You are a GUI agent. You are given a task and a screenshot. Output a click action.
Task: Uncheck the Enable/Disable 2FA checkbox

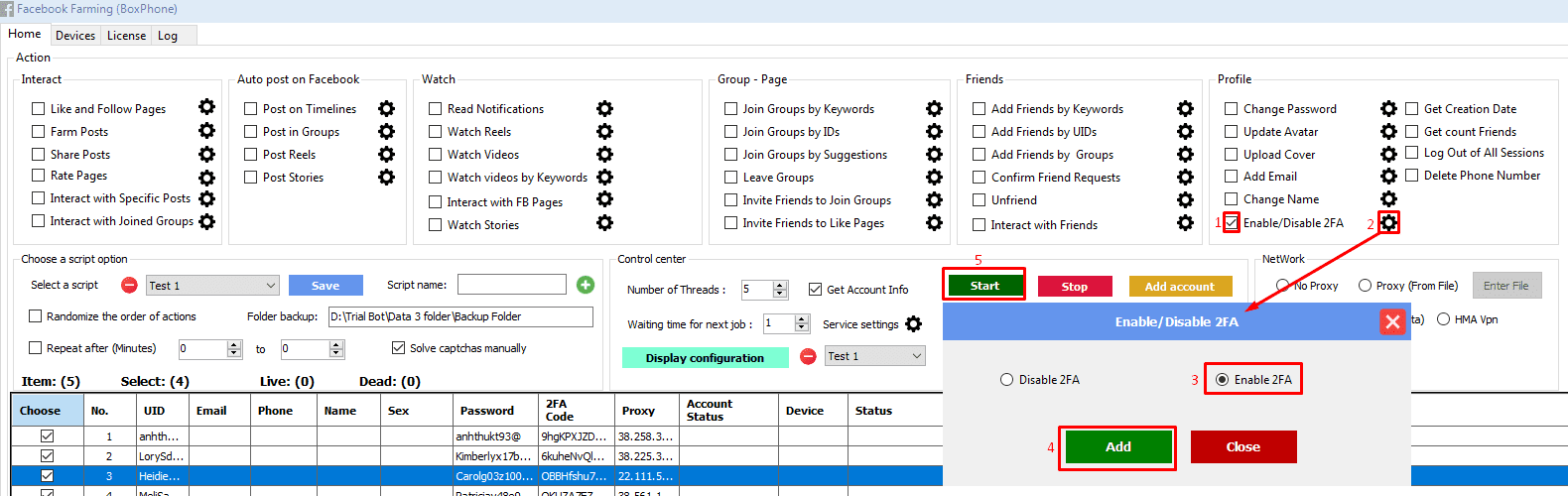coord(1231,222)
